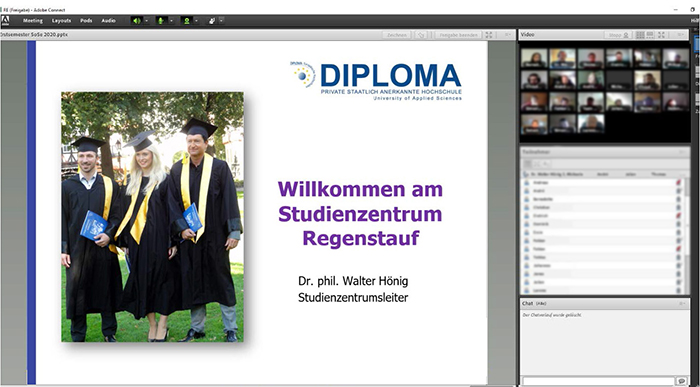700x387 pixels.
Task: Open the Chat pod options menu
Action: point(682,304)
